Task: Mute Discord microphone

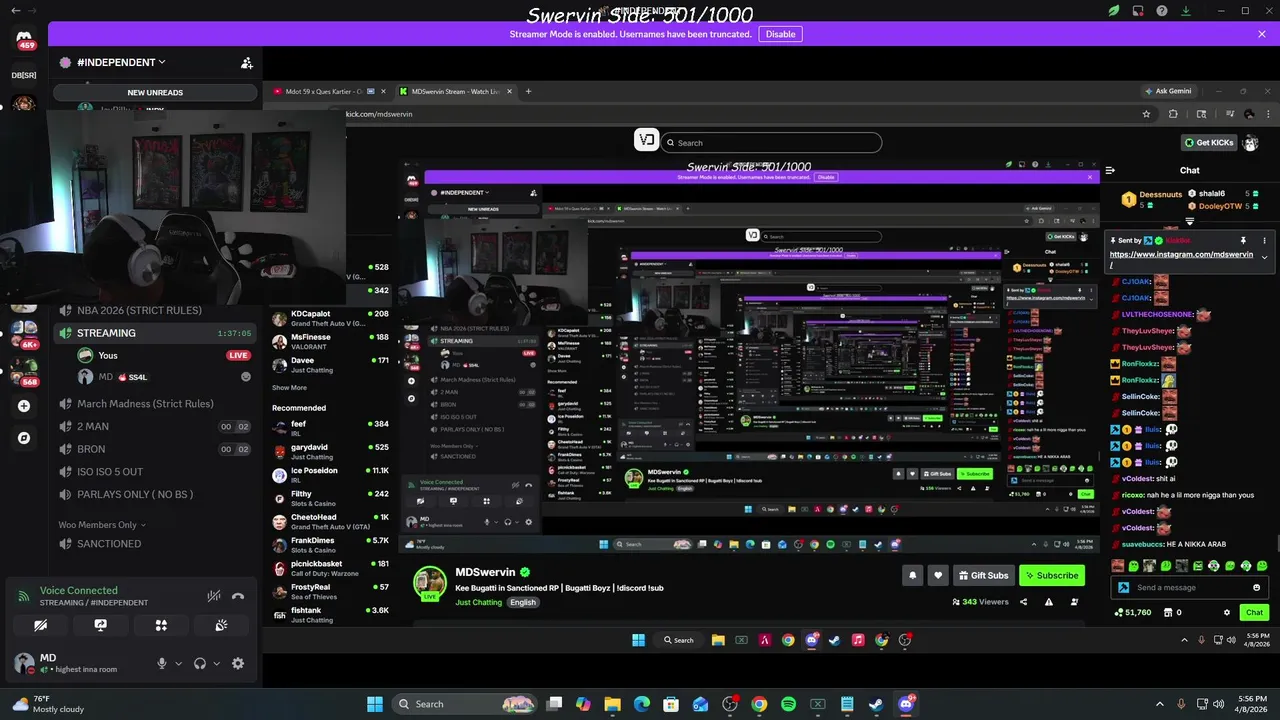Action: coord(162,663)
